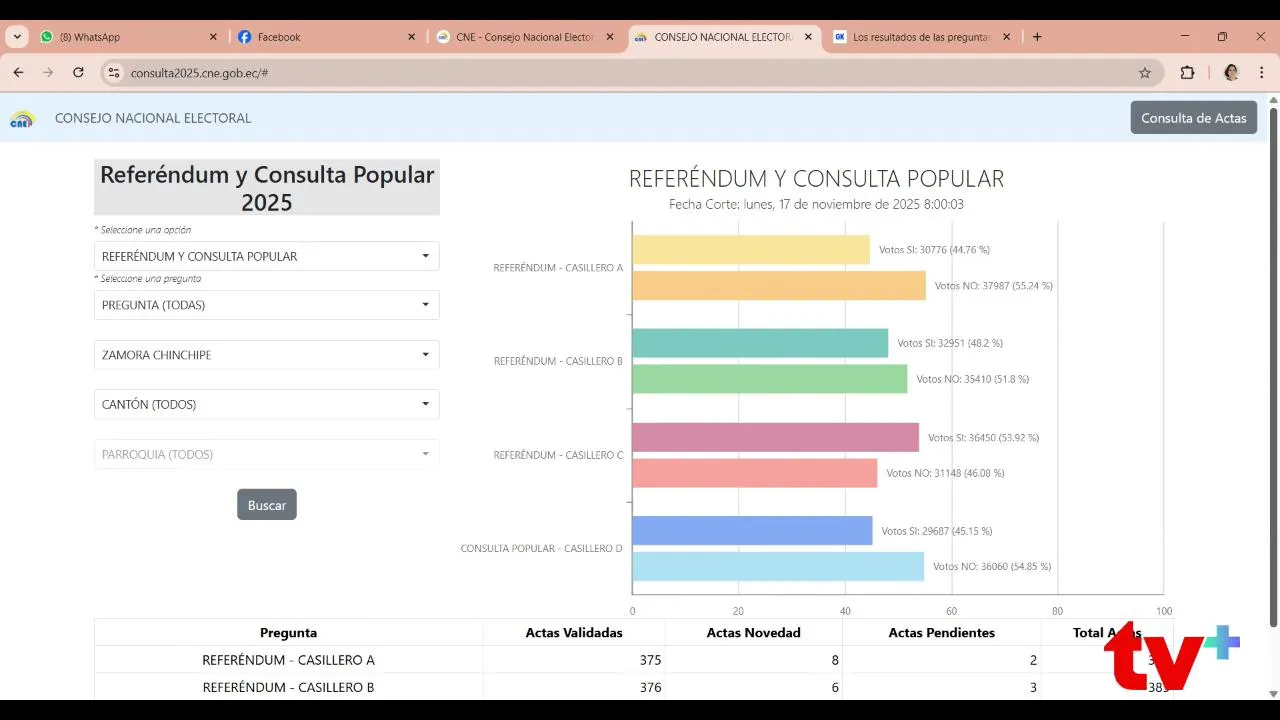Select the CONSEJO NACIONAL ELECTORAL active tab
The height and width of the screenshot is (720, 1280).
point(724,37)
